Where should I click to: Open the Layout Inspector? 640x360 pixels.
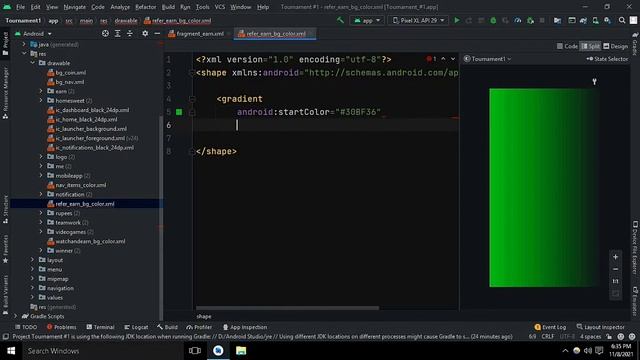click(x=600, y=327)
